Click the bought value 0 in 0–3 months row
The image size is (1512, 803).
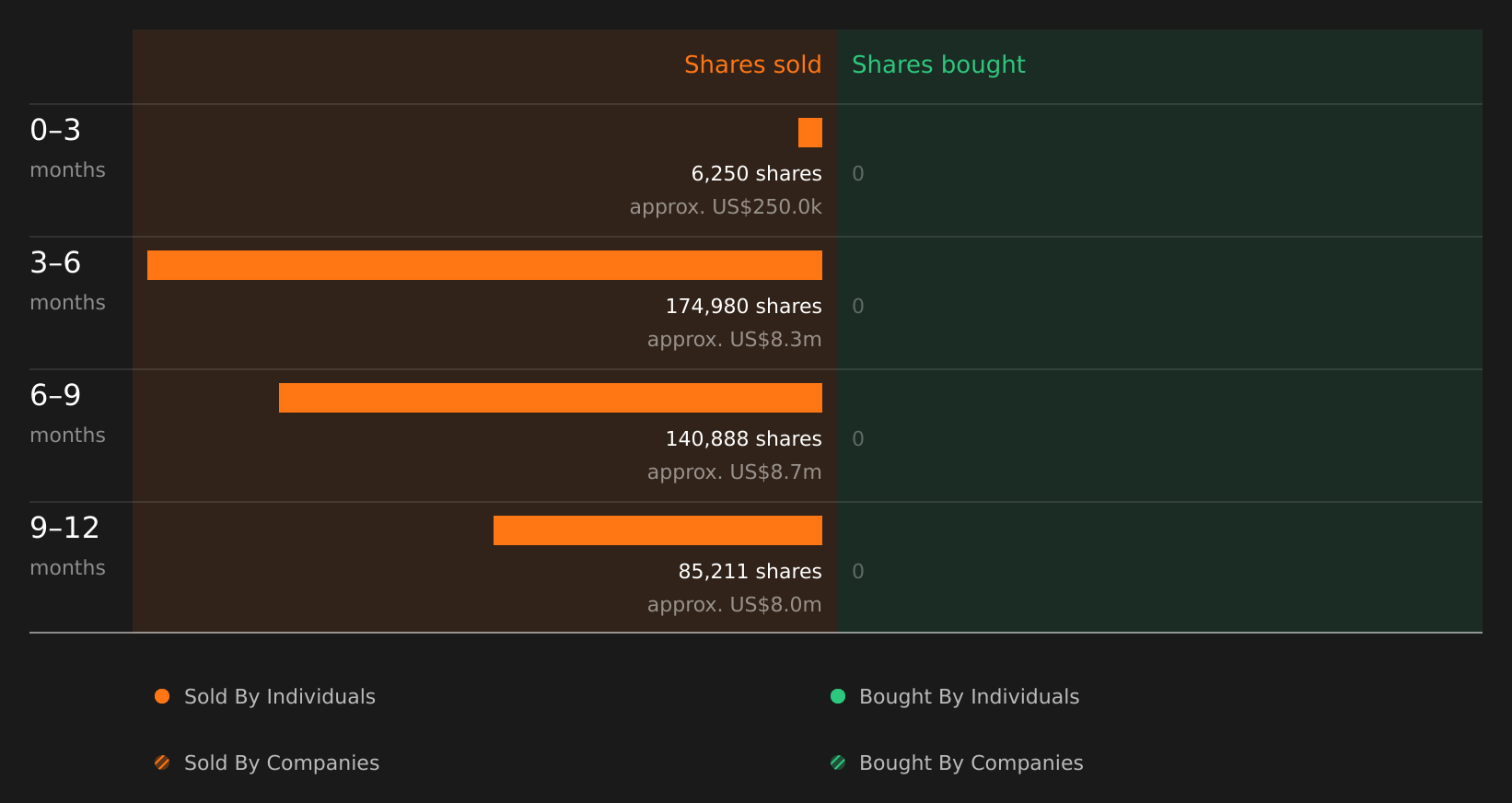click(858, 173)
